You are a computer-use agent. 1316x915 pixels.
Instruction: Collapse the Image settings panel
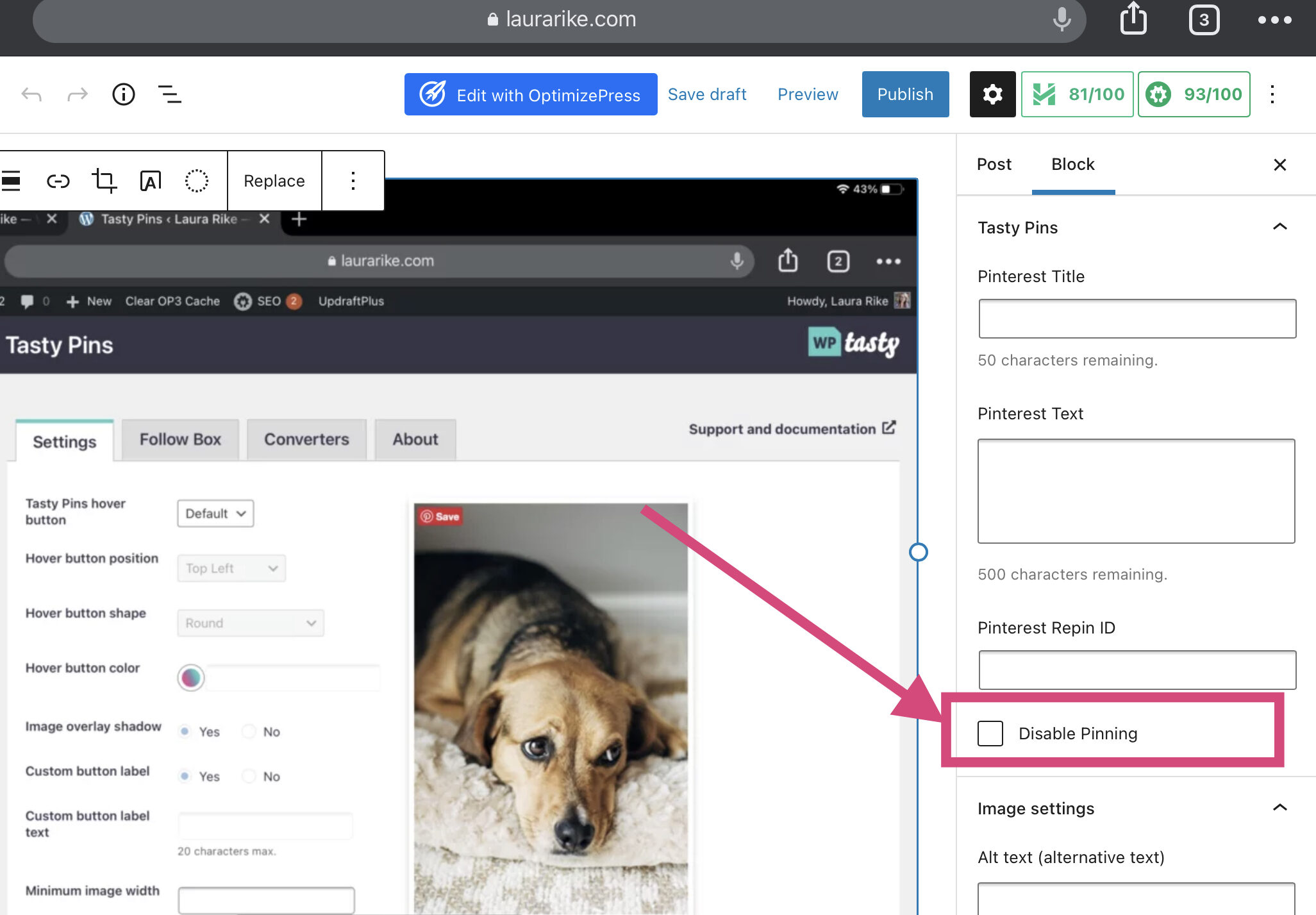point(1279,808)
